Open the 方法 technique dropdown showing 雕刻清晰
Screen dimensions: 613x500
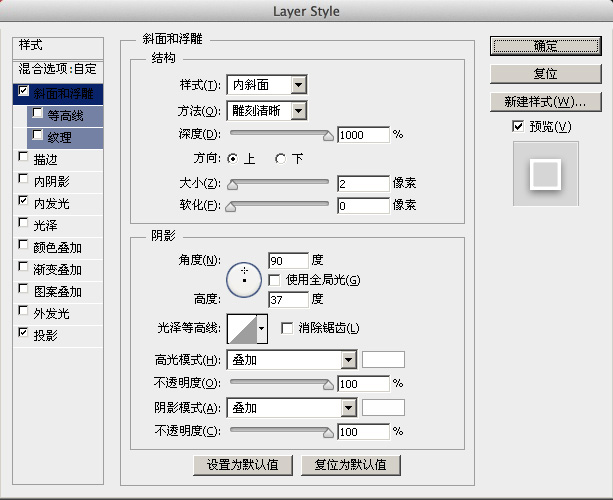267,111
